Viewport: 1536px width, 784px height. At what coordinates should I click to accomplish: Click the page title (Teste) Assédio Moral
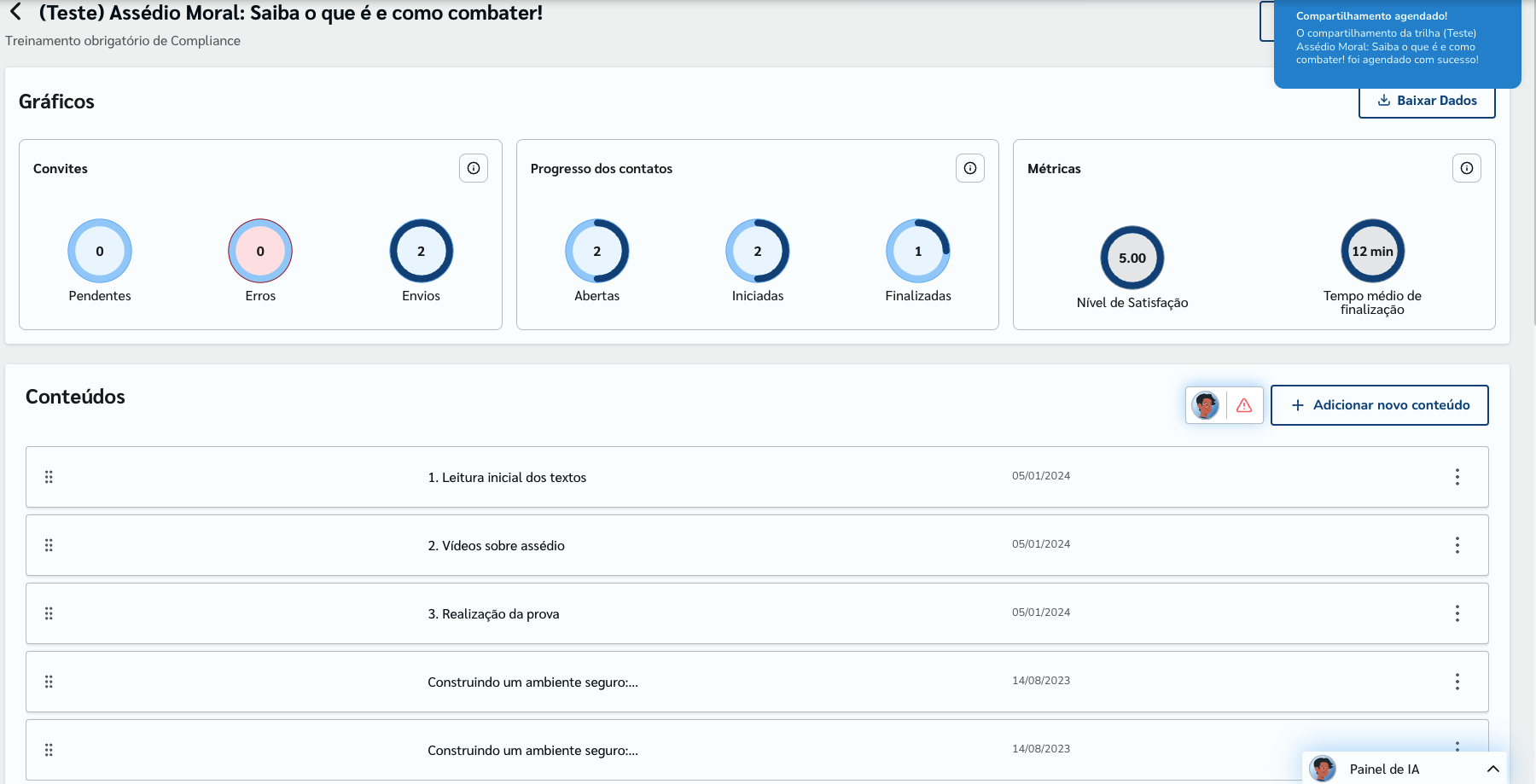(x=291, y=13)
